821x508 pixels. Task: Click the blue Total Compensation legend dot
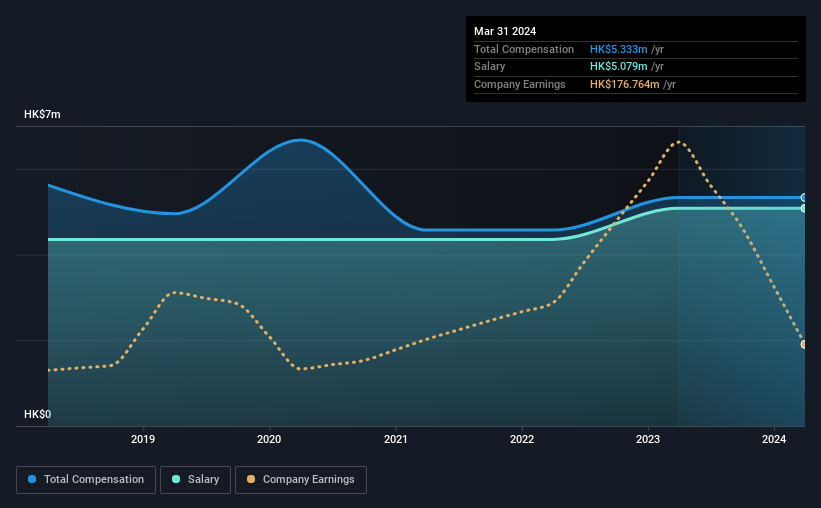click(x=32, y=479)
